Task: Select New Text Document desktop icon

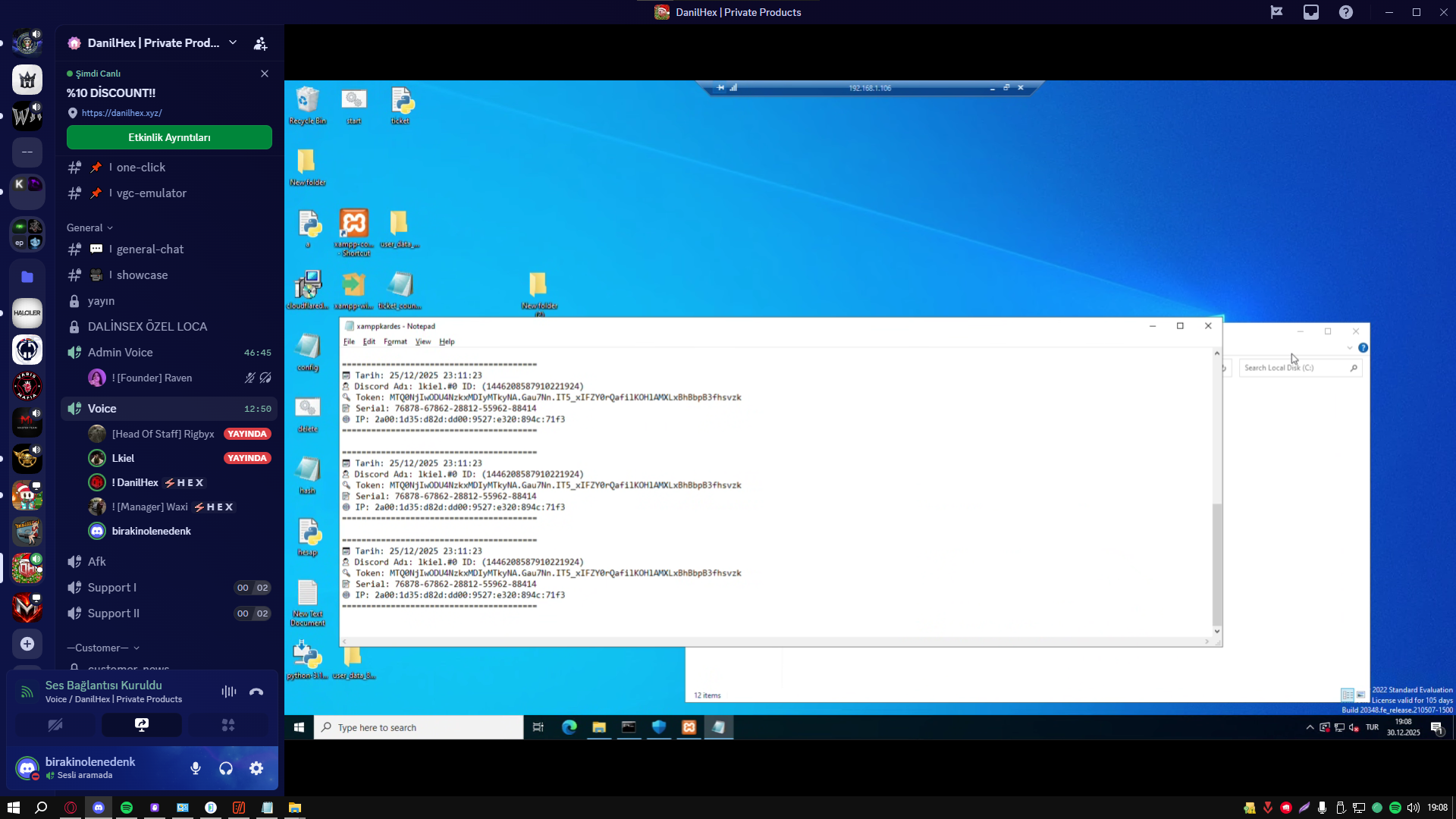Action: click(x=308, y=603)
